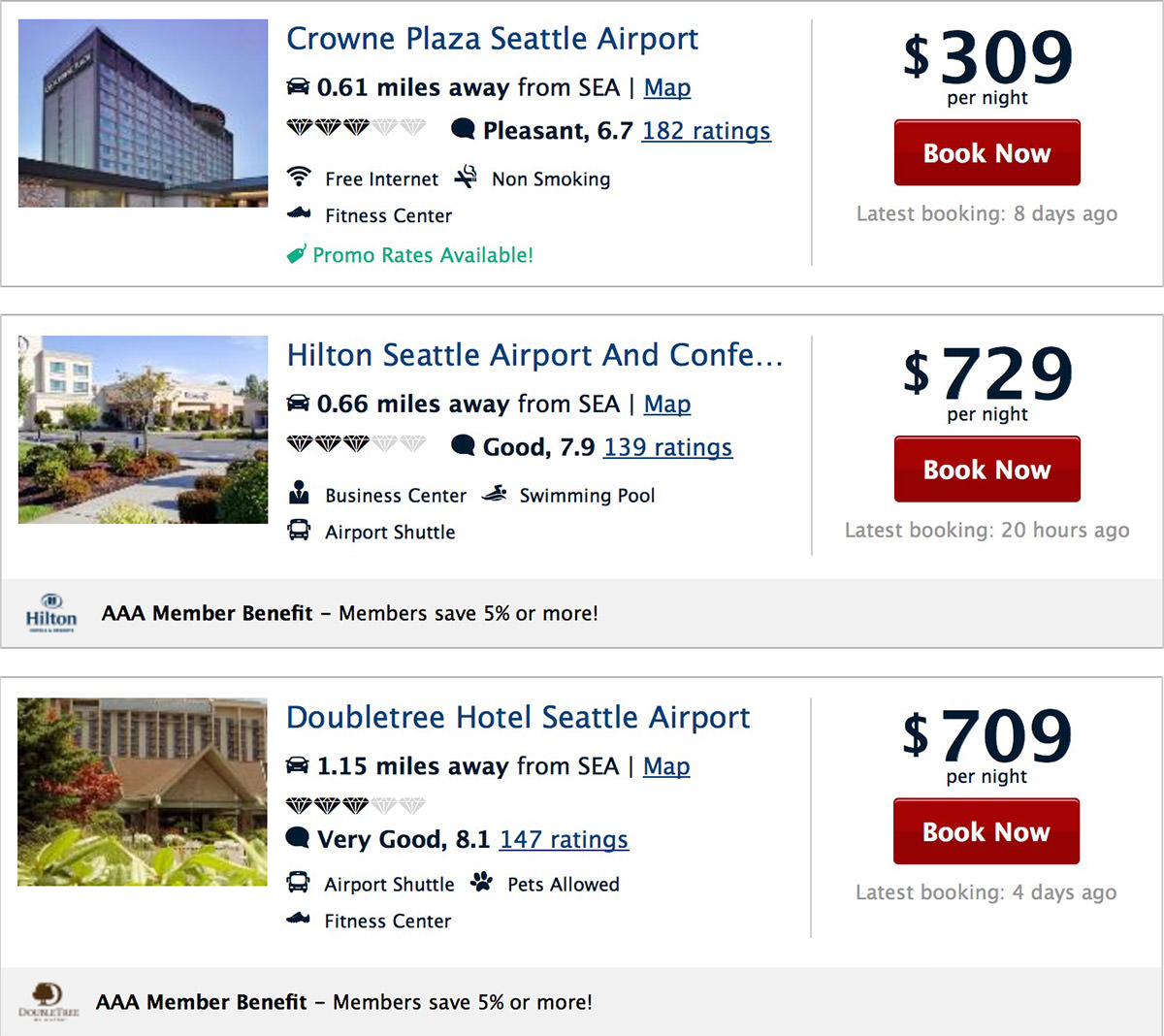Click the DoubleTree logo in member benefit banner

48,1001
